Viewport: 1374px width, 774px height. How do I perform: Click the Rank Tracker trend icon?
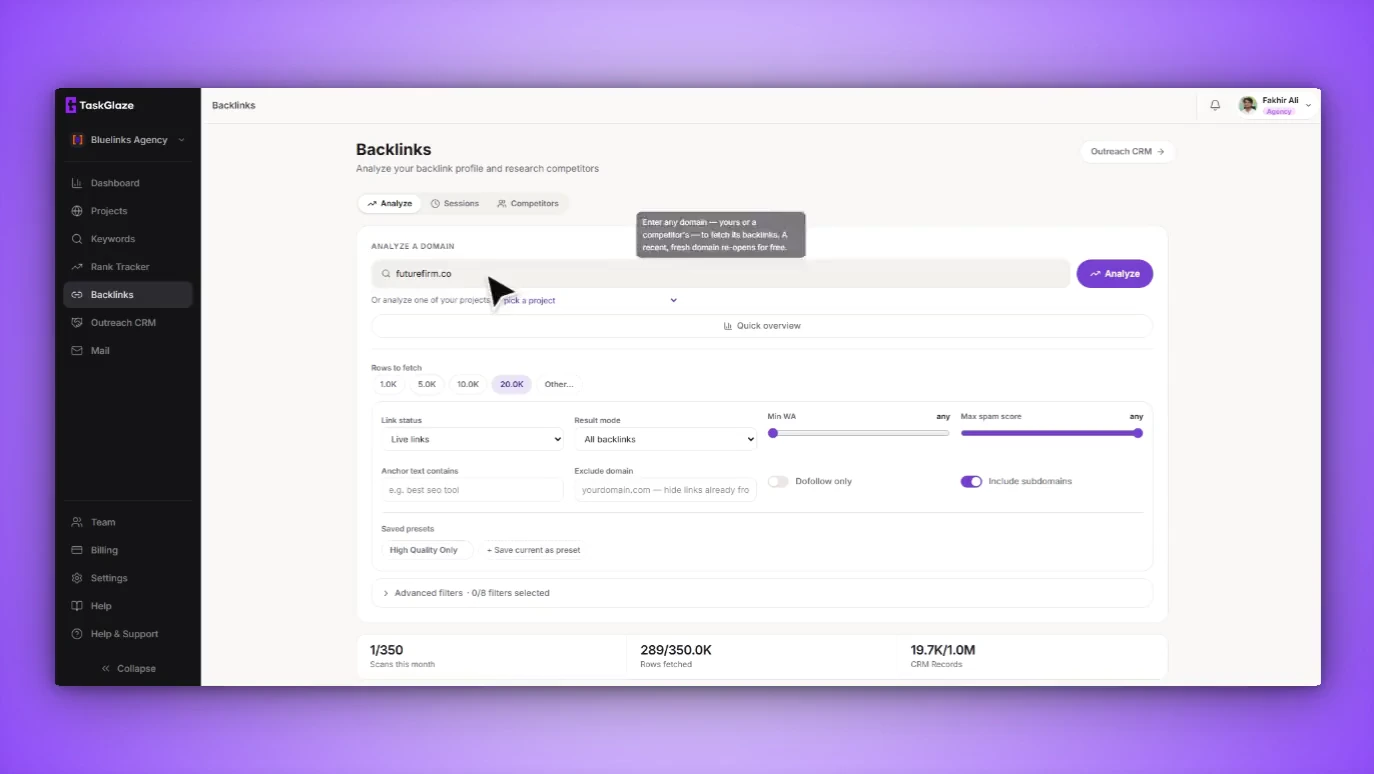coord(77,267)
